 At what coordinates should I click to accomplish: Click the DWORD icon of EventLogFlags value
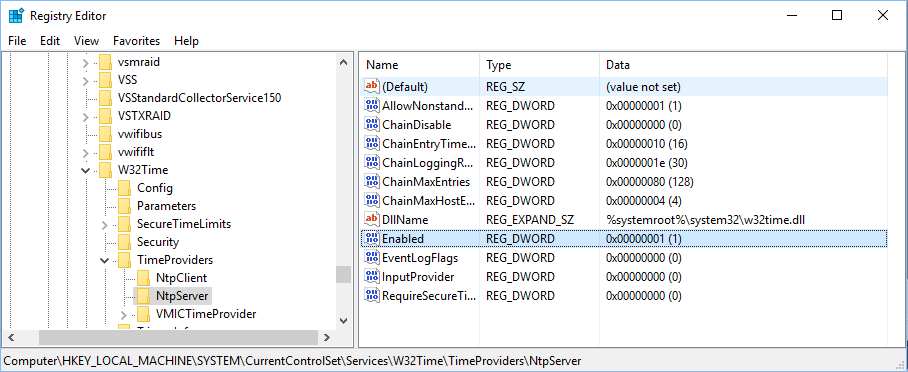pyautogui.click(x=371, y=257)
